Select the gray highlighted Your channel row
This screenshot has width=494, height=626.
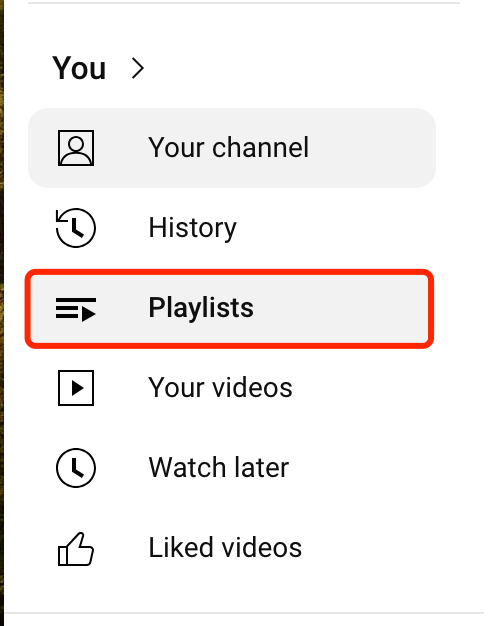pos(232,148)
